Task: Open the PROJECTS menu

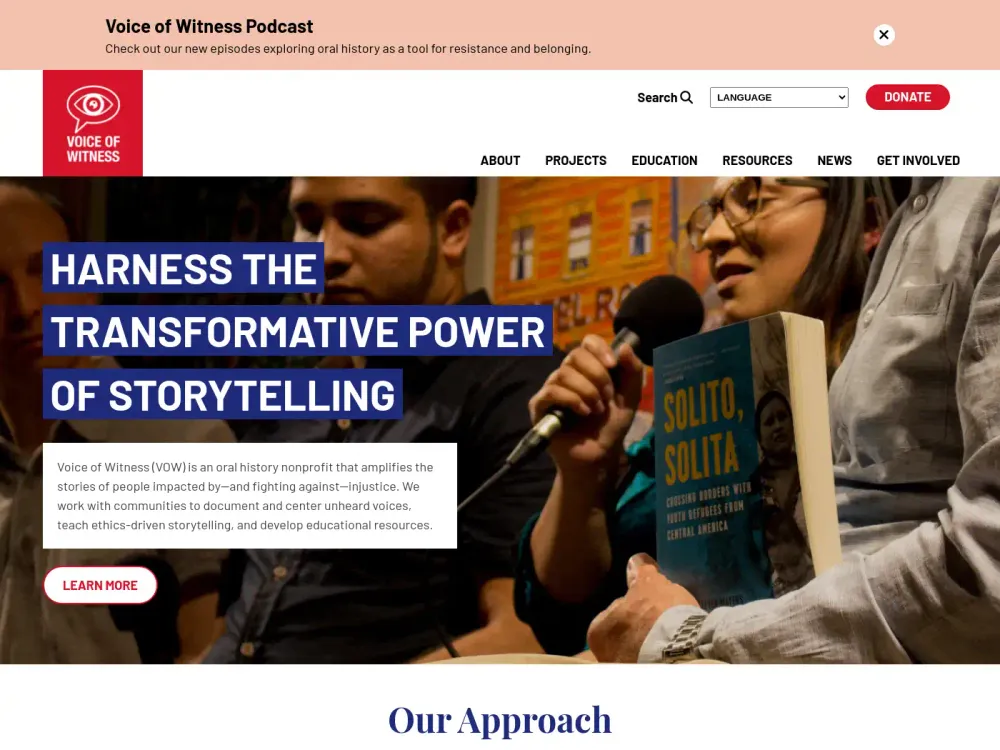Action: pos(576,161)
